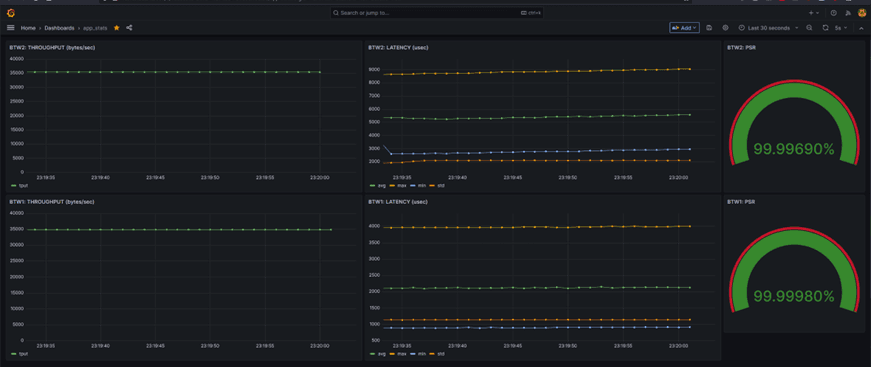Click the 40000 label on BTW2 Throughput axis

[x=17, y=58]
